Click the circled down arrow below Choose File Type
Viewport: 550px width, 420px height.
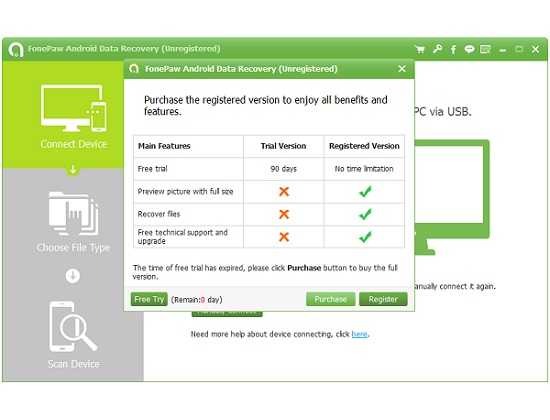point(73,276)
